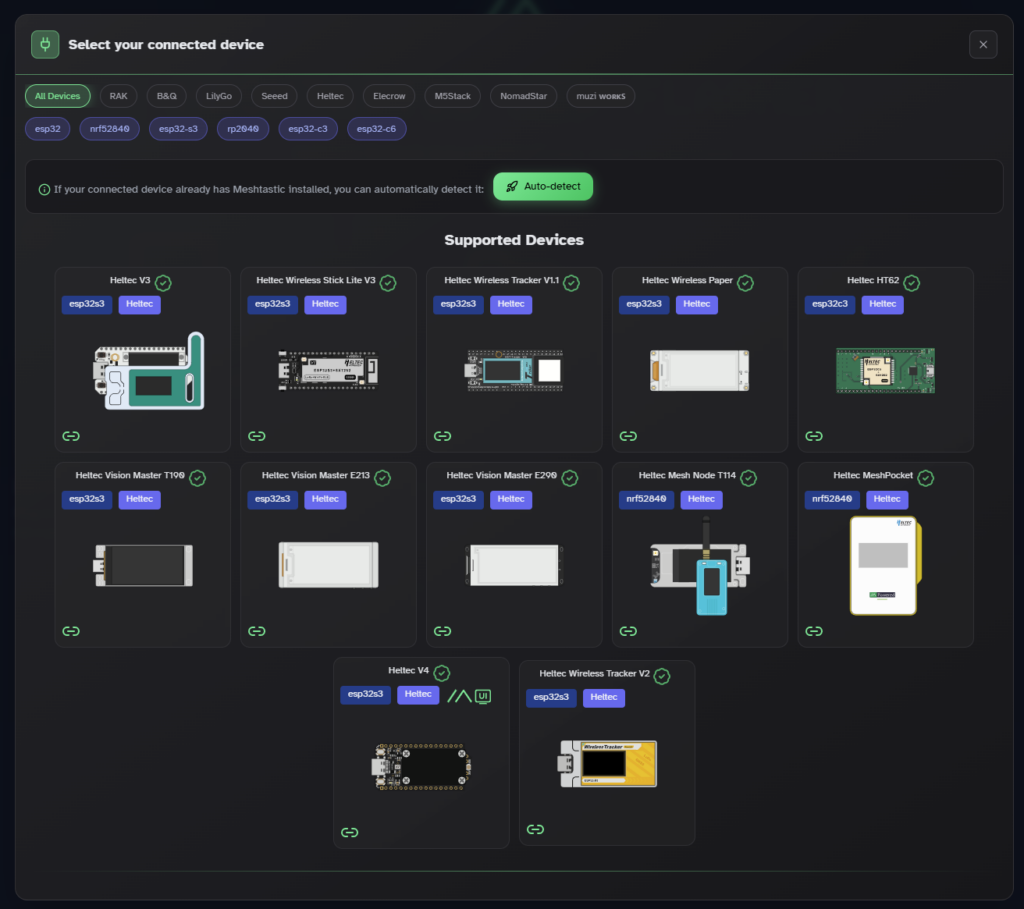Toggle the esp32 architecture filter
The image size is (1024, 909).
coord(48,129)
